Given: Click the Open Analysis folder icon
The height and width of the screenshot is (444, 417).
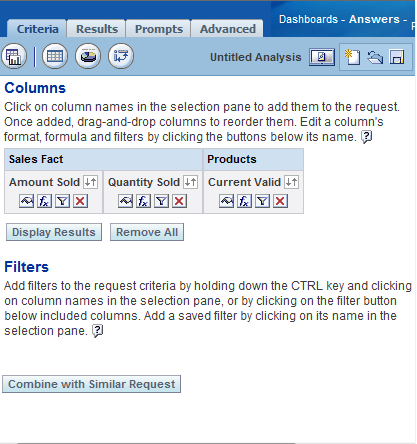Looking at the screenshot, I should (x=375, y=57).
